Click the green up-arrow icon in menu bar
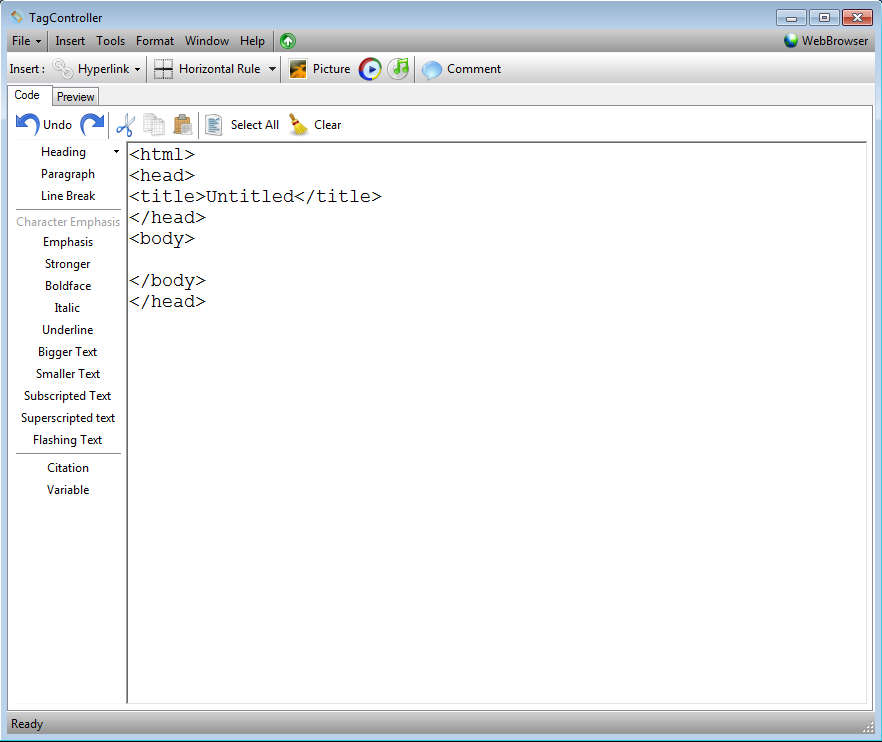 pos(287,41)
